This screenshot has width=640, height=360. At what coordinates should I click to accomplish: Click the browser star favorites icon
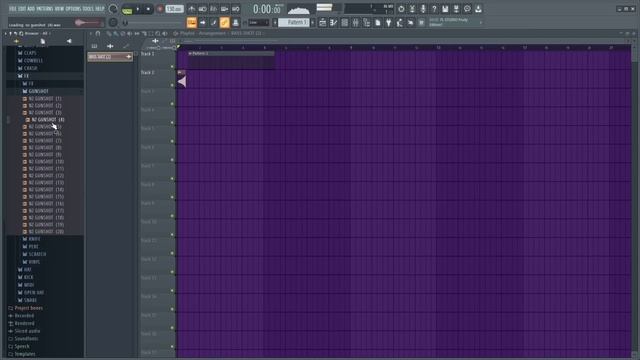[x=16, y=41]
